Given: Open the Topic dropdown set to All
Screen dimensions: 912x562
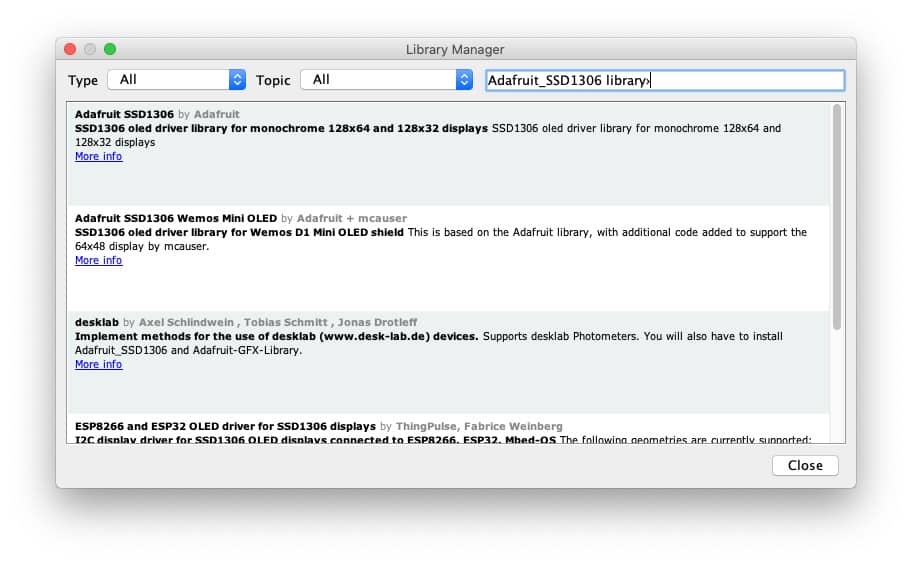Looking at the screenshot, I should [x=386, y=80].
